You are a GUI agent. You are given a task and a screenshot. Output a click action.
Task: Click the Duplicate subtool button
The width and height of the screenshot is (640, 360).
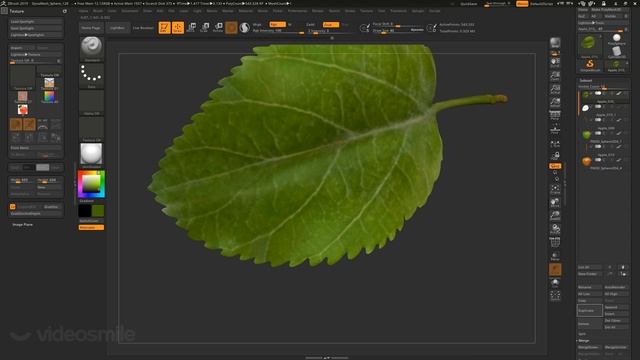pos(590,311)
